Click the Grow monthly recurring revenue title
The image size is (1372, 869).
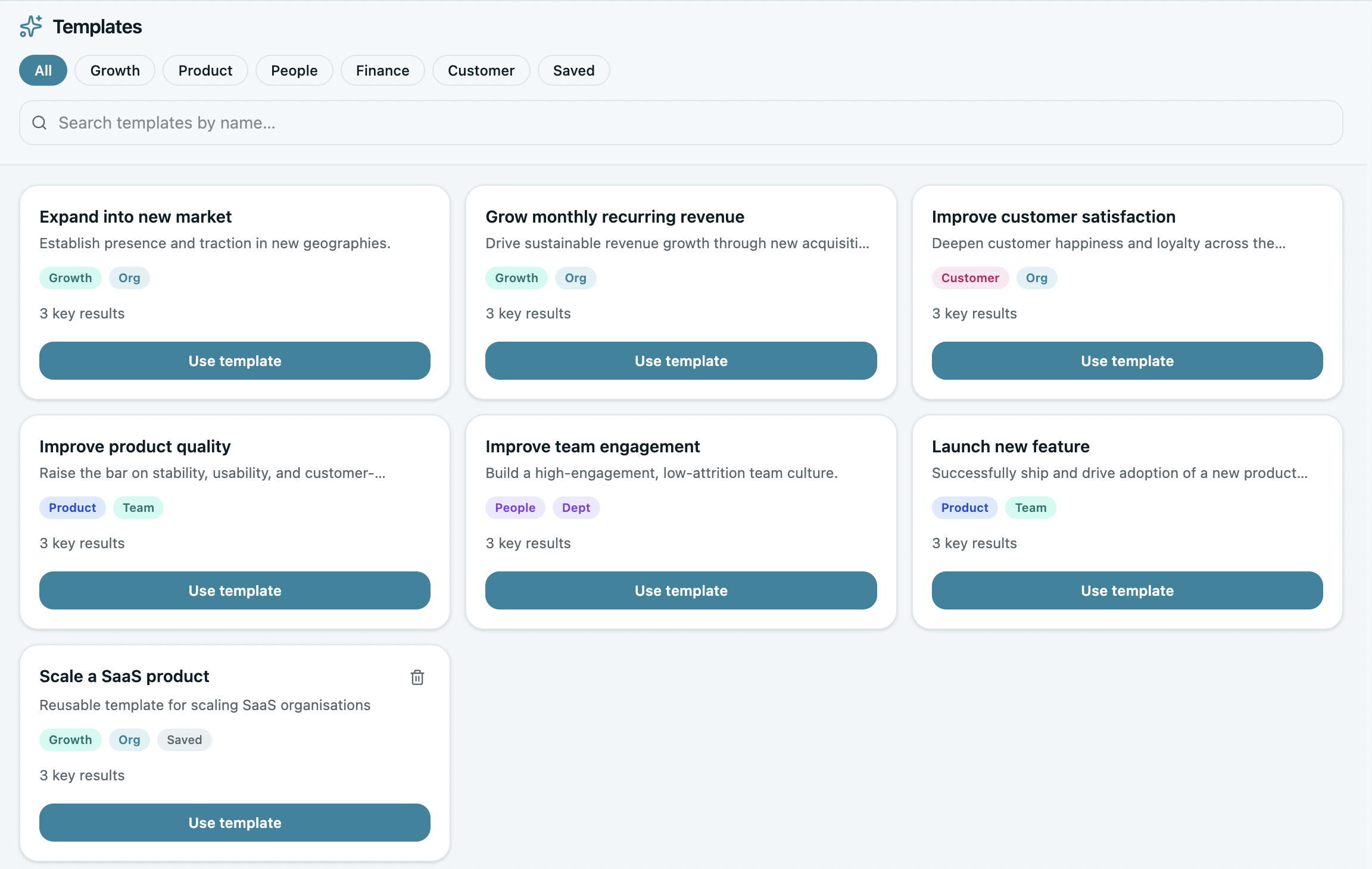point(615,217)
